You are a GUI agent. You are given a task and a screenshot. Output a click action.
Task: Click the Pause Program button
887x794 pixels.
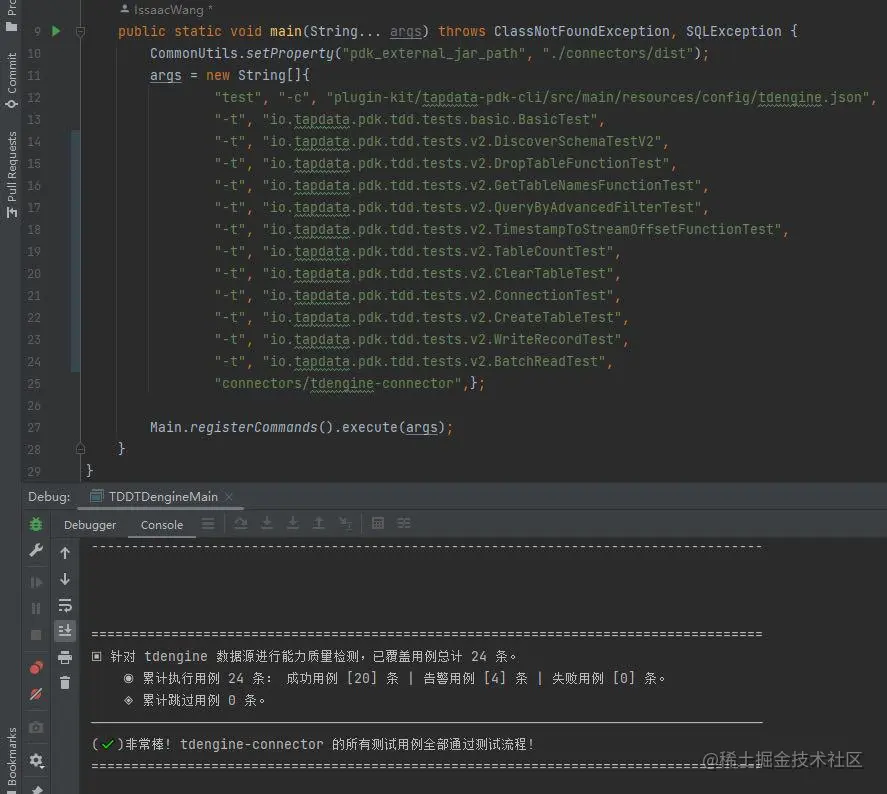[36, 609]
